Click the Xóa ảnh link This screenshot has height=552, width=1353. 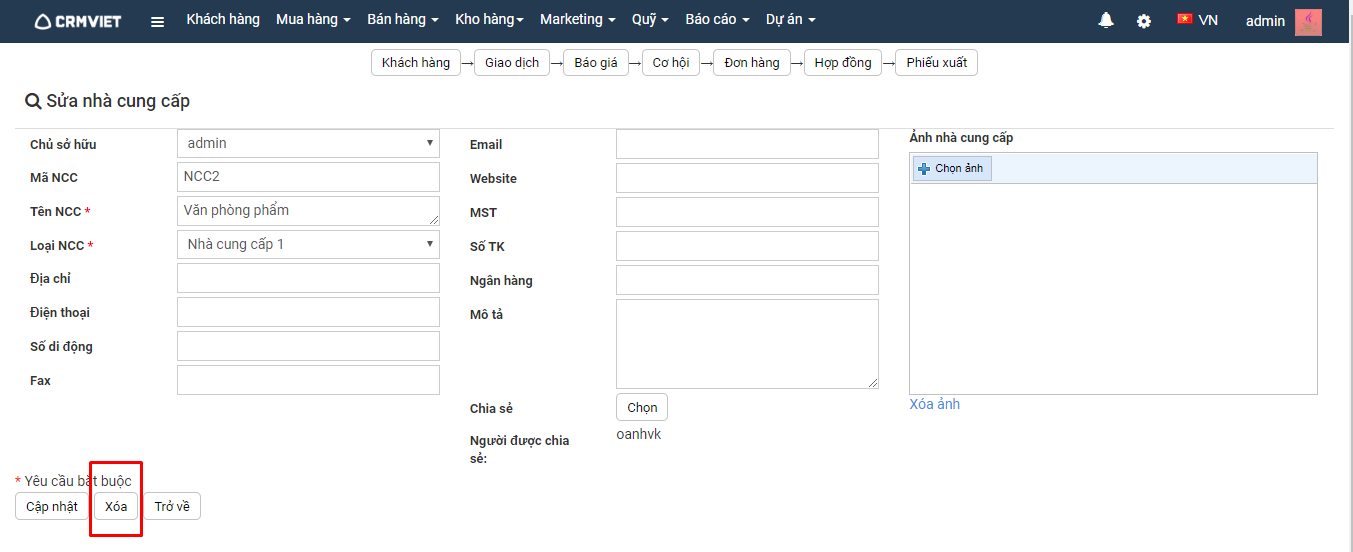(x=934, y=405)
